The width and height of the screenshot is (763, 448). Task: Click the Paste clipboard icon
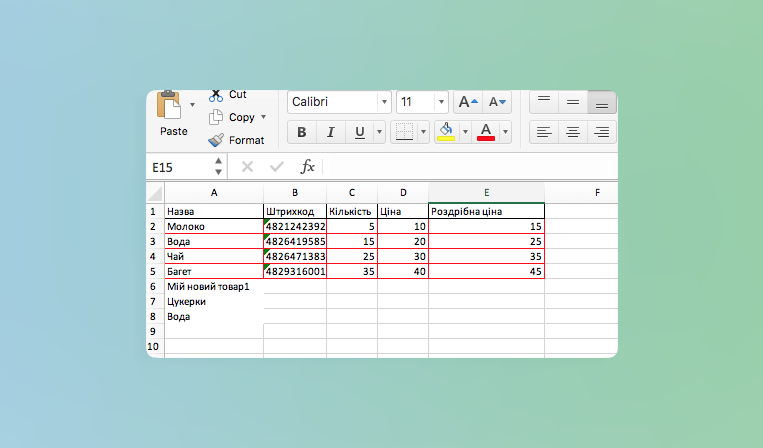tap(172, 106)
